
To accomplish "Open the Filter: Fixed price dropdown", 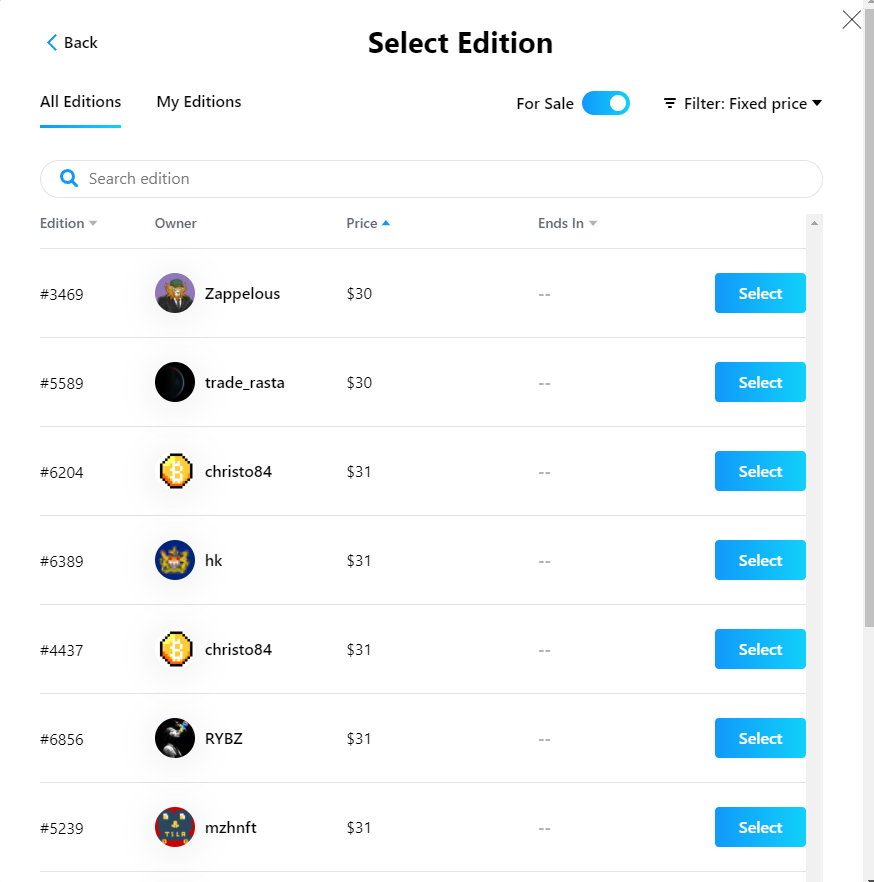I will point(743,104).
